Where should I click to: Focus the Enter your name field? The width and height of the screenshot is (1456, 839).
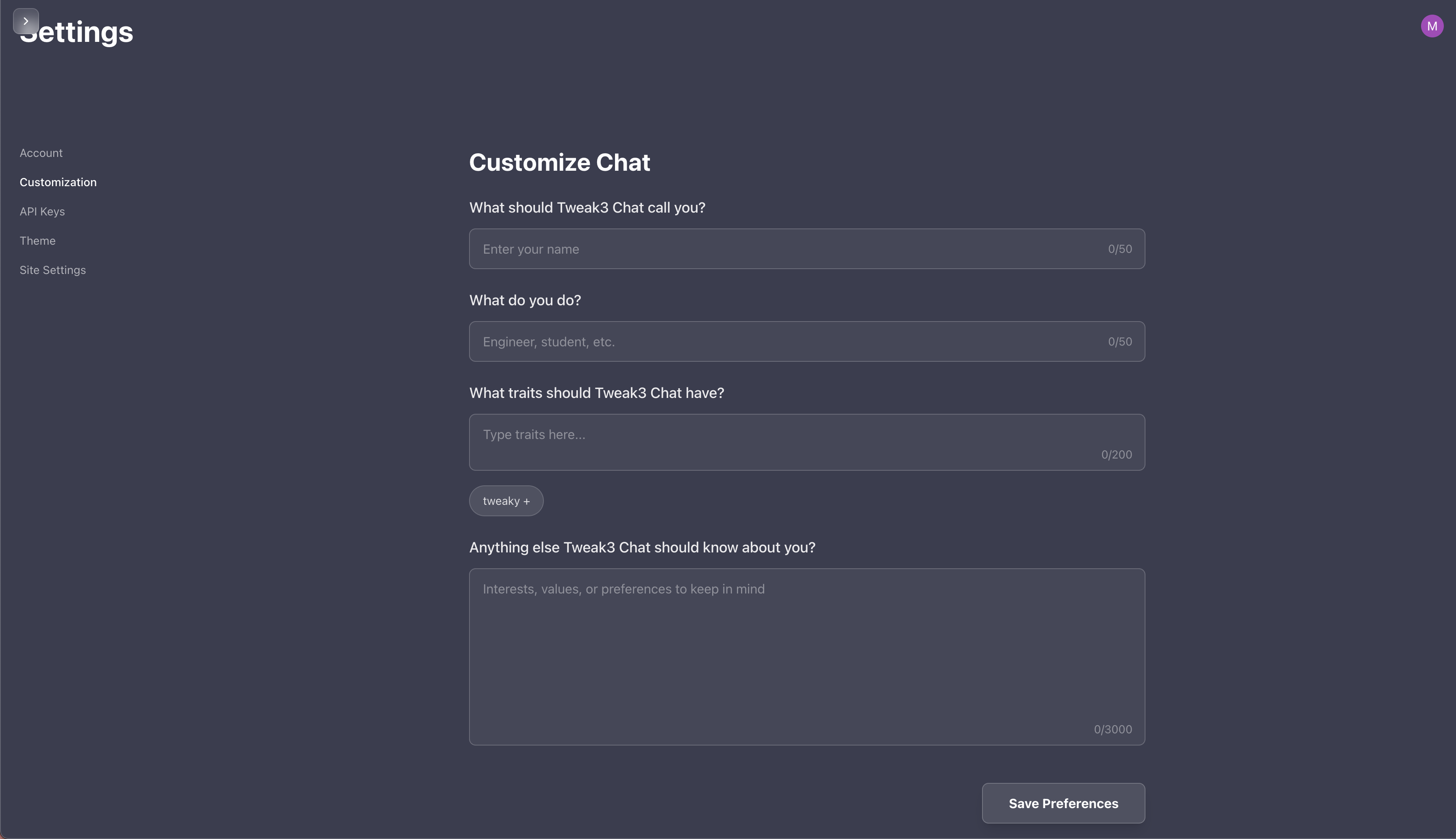click(x=806, y=249)
